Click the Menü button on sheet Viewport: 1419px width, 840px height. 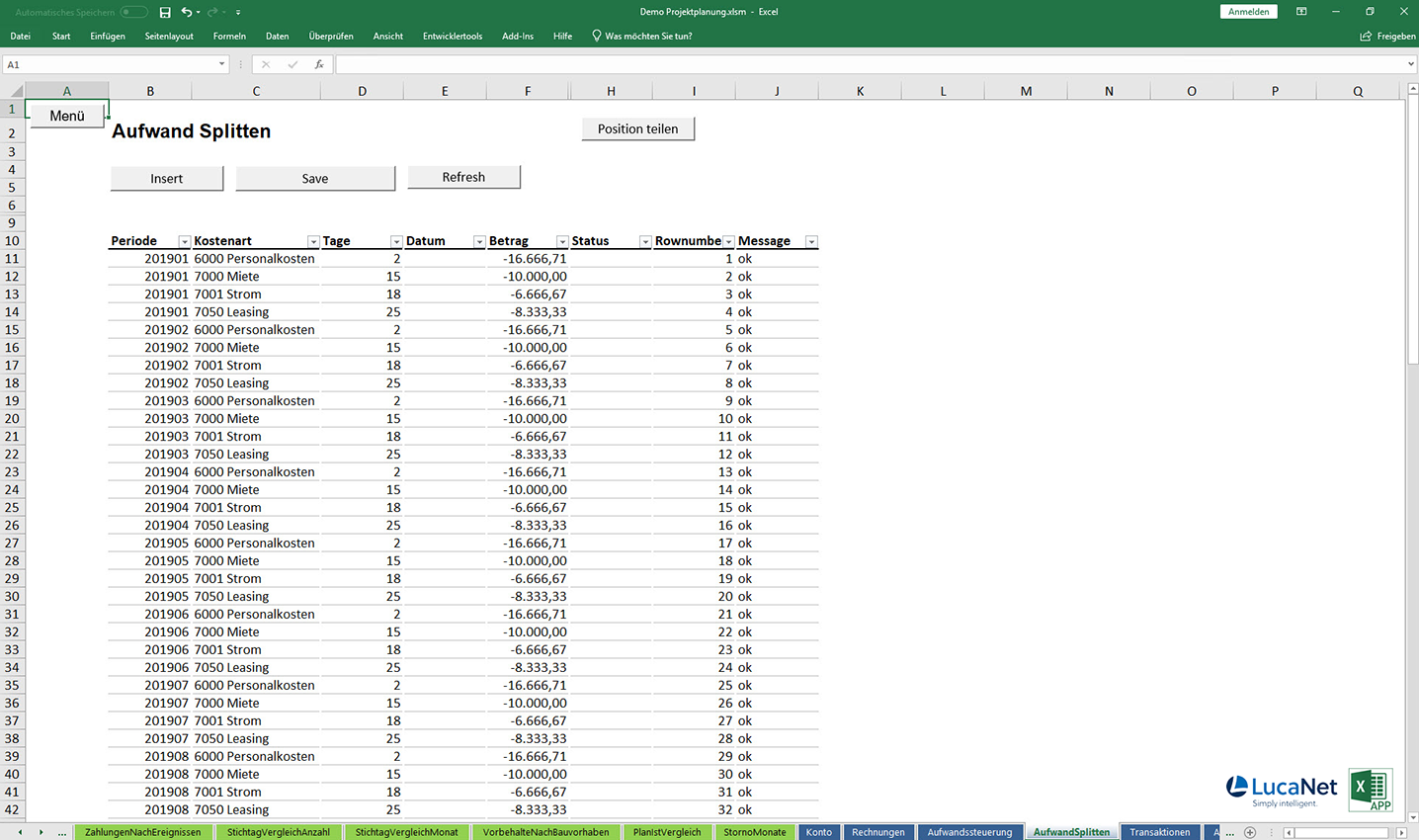click(x=67, y=116)
